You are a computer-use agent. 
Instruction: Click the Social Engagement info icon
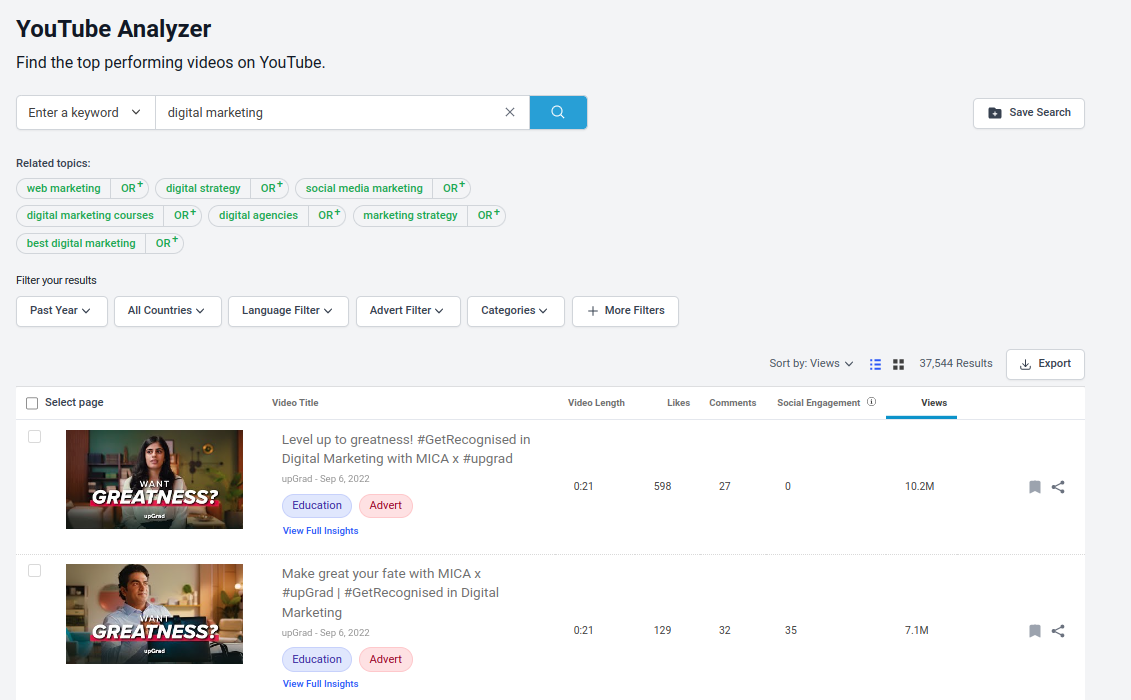pos(871,402)
